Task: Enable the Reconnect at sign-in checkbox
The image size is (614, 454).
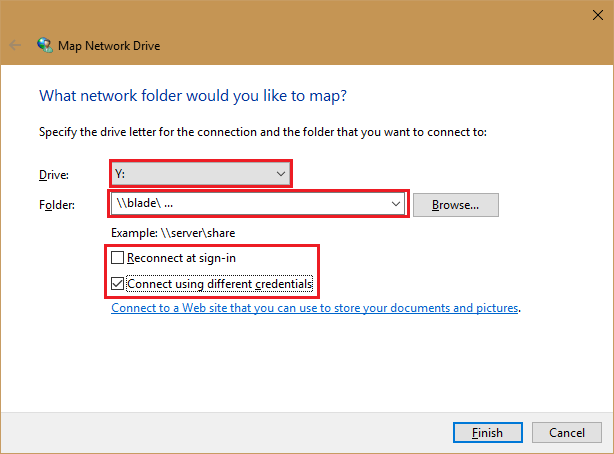Action: coord(119,259)
